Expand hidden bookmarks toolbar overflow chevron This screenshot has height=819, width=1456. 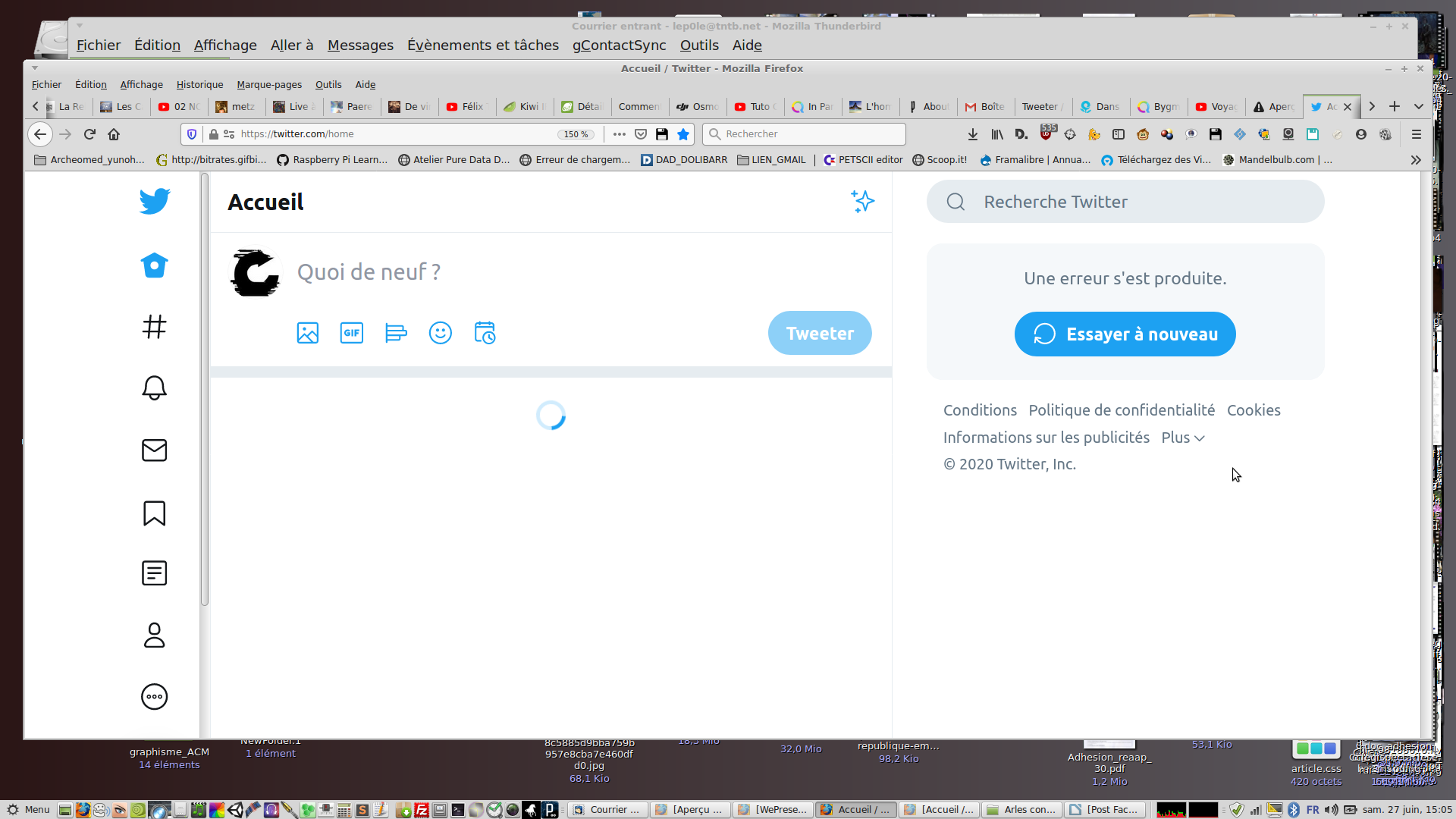point(1415,160)
